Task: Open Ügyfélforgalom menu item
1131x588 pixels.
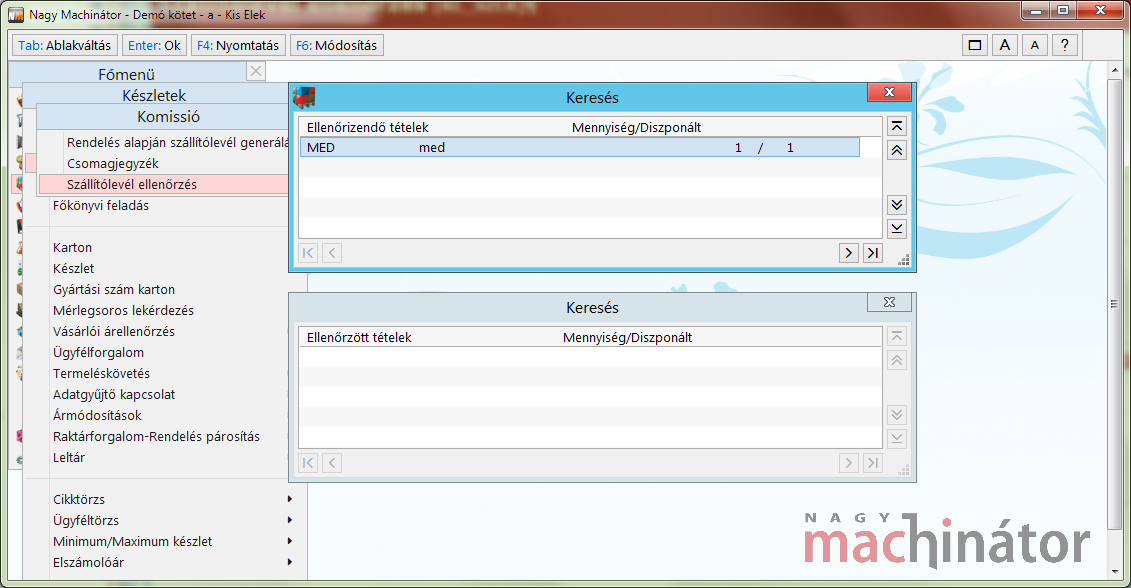Action: (x=98, y=352)
